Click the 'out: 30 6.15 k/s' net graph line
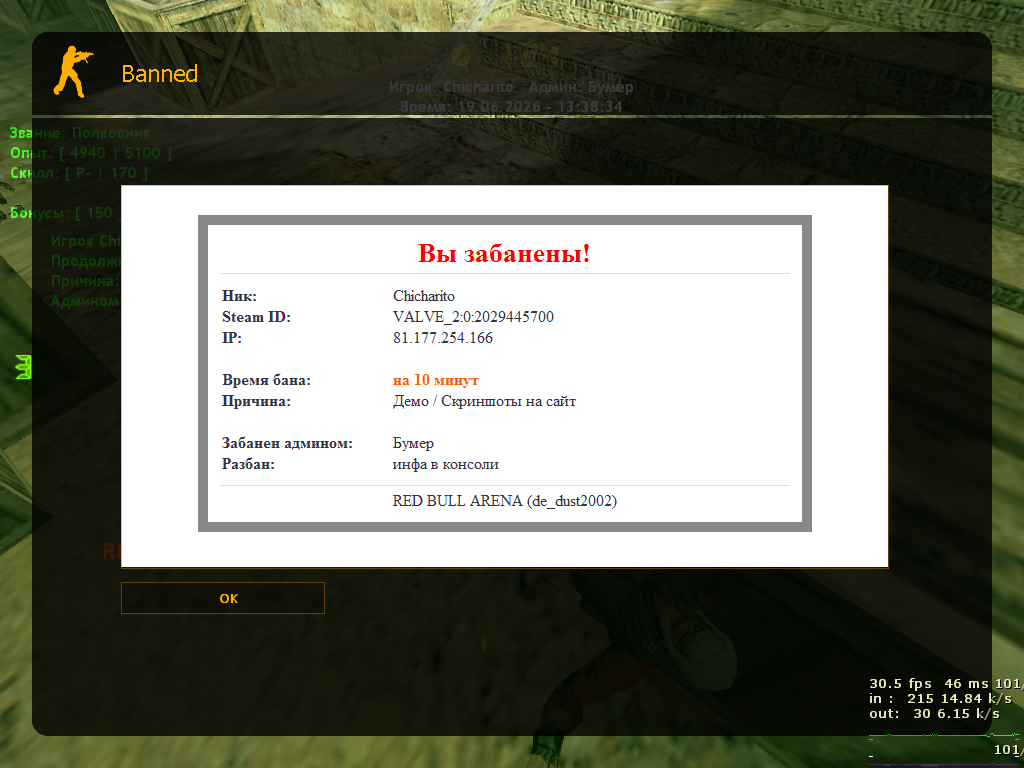This screenshot has height=768, width=1024. (934, 714)
